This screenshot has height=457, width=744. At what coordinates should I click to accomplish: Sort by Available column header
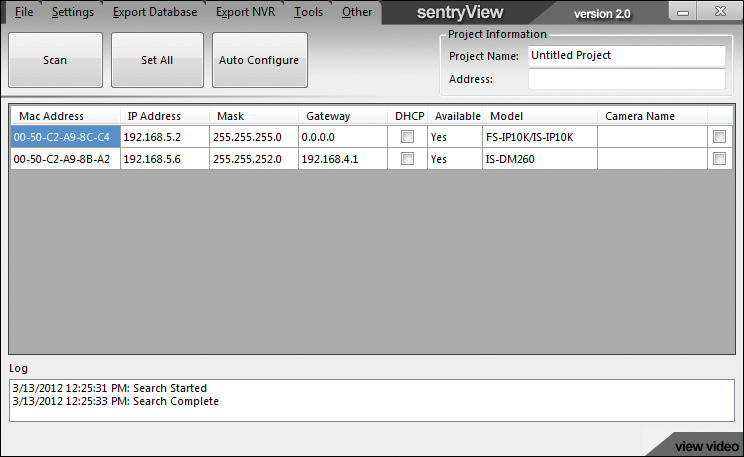coord(457,116)
